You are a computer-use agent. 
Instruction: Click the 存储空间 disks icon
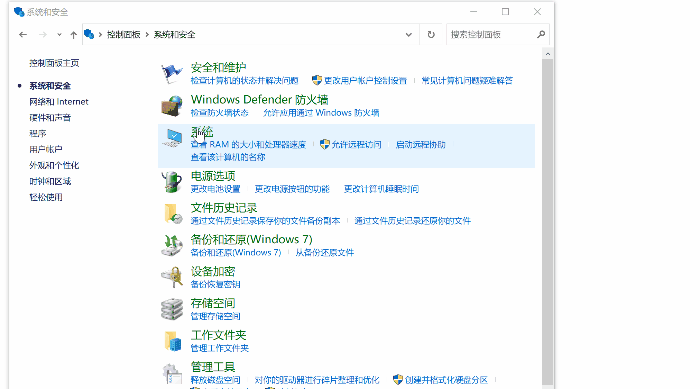[x=172, y=309]
